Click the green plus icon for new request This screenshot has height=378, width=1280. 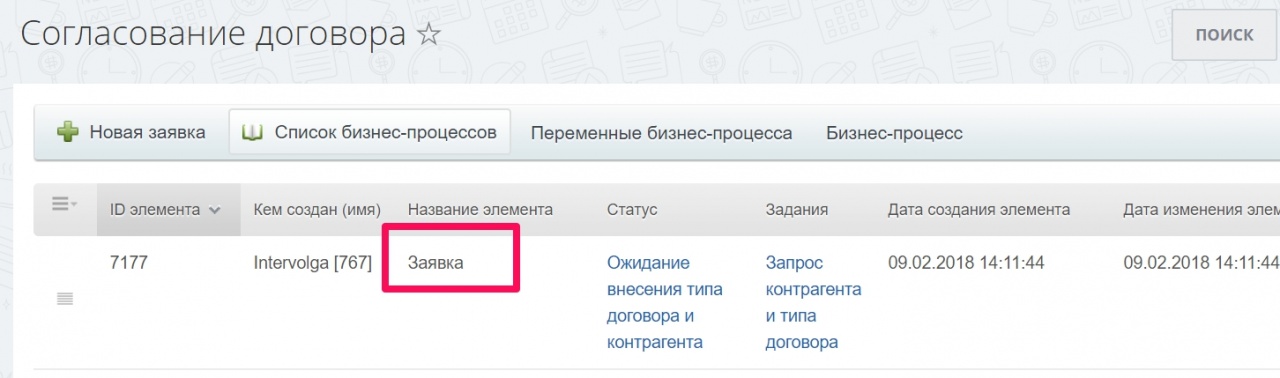click(x=68, y=132)
